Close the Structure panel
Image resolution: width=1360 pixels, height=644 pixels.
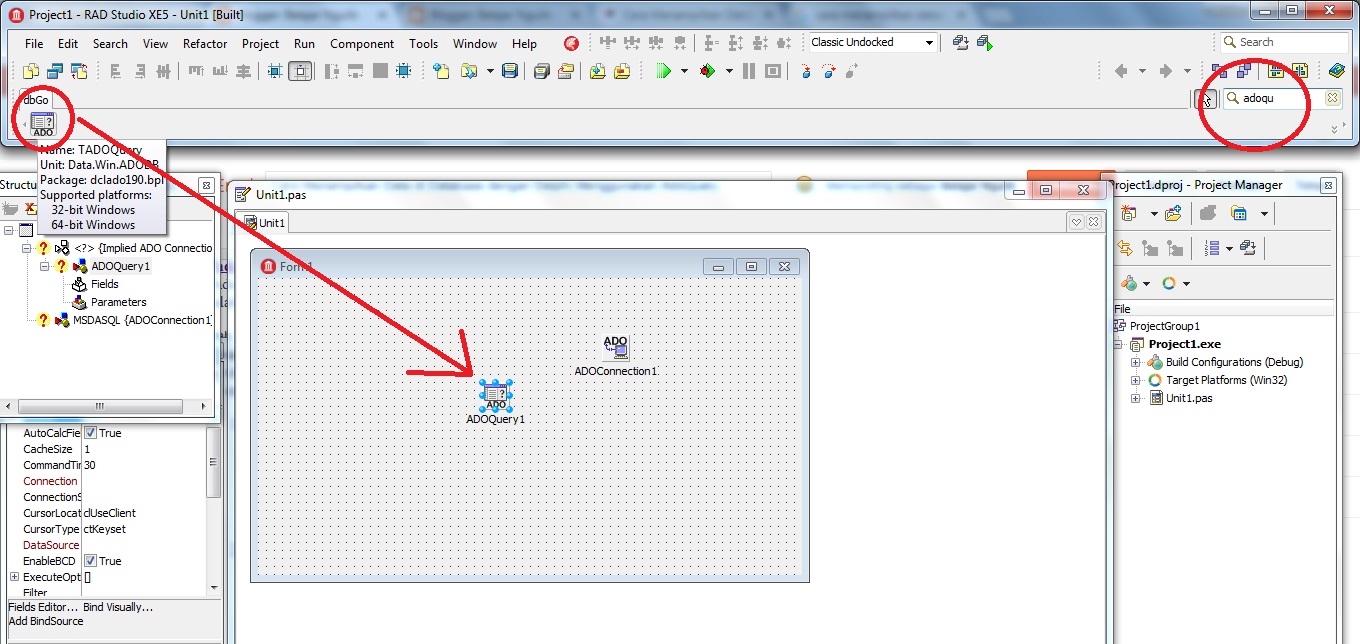(205, 185)
